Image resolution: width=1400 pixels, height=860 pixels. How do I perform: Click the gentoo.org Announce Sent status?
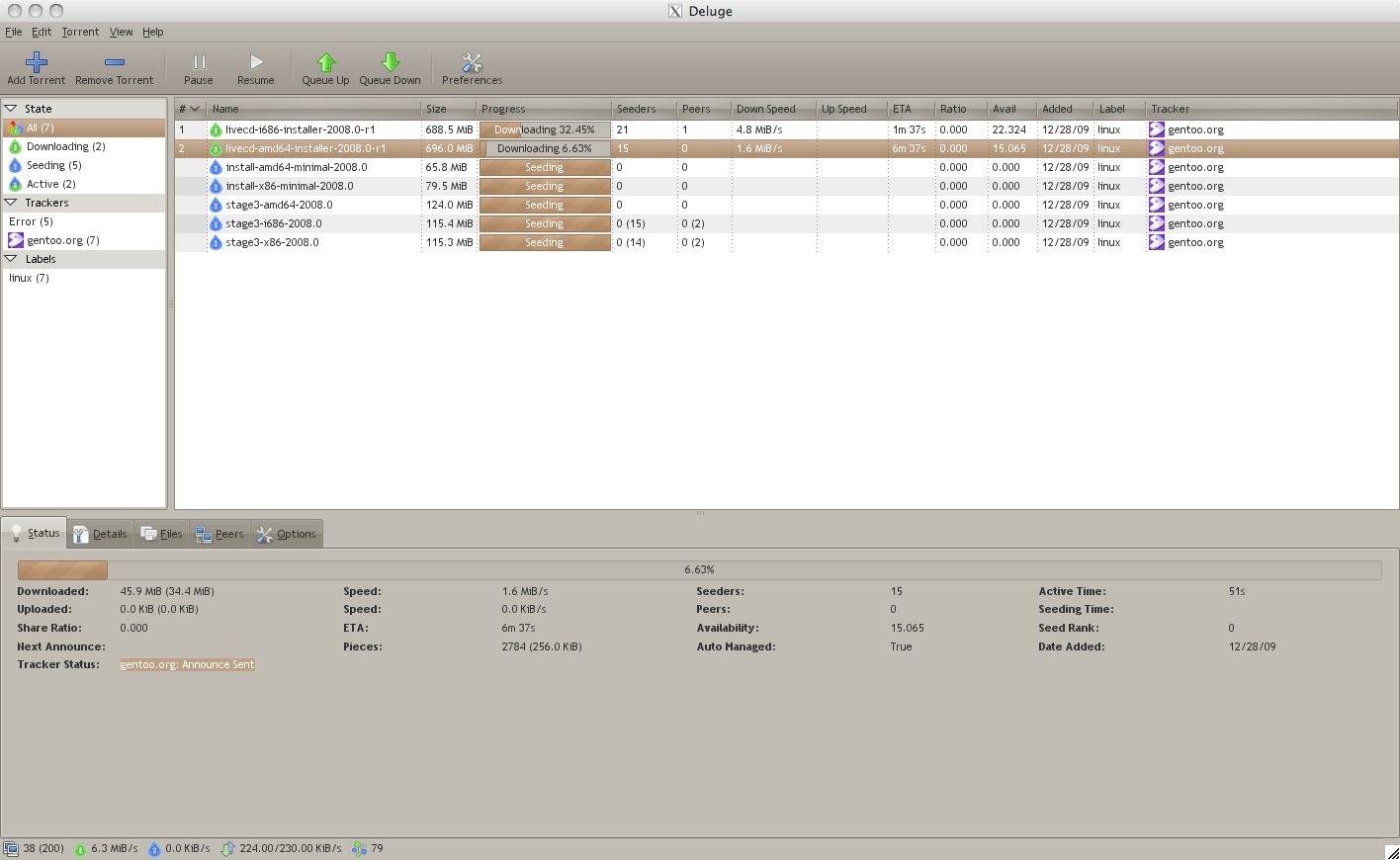[187, 664]
